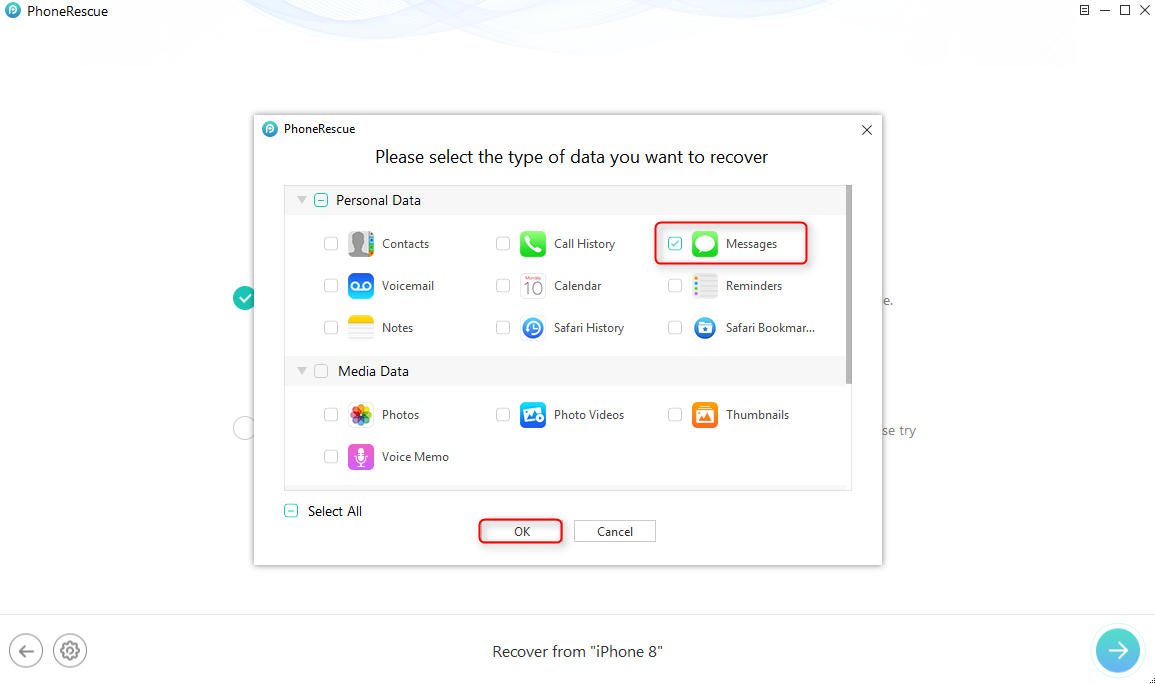Open the main window menu icon beside minimize
The height and width of the screenshot is (684, 1155).
pyautogui.click(x=1084, y=10)
